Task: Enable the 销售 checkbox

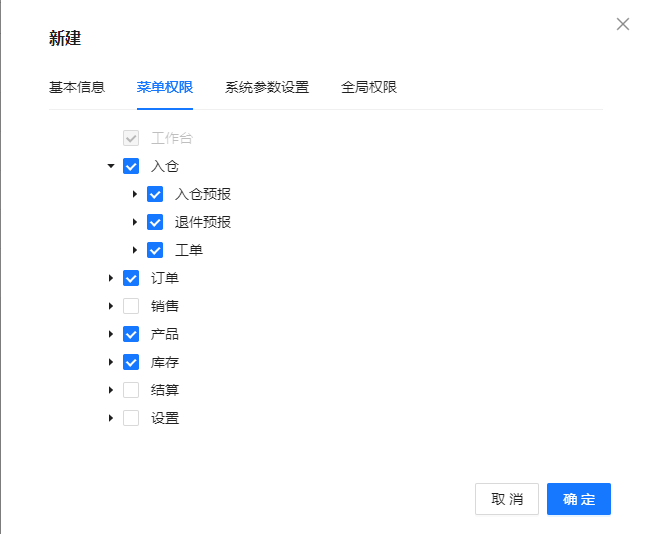Action: [131, 306]
